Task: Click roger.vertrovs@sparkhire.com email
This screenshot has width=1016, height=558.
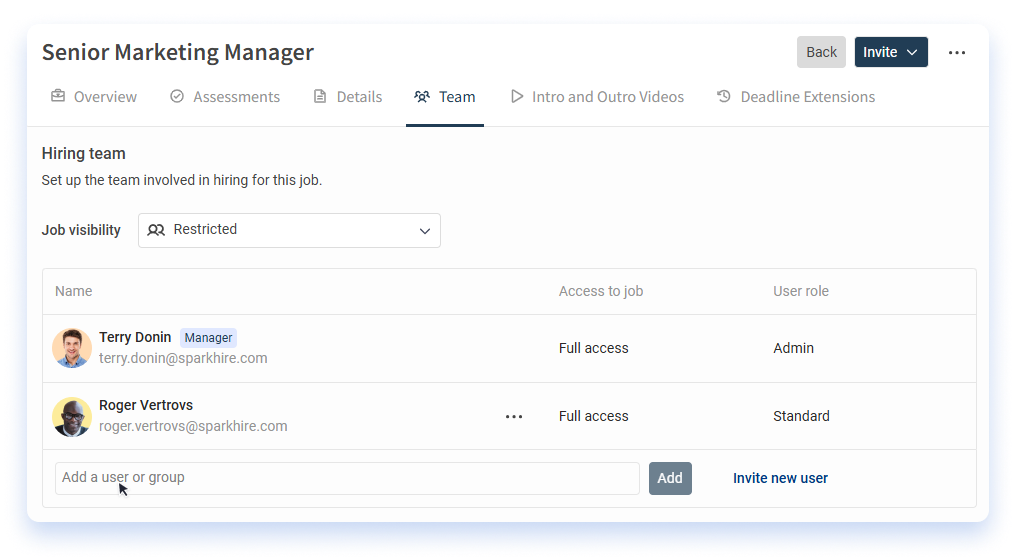Action: click(x=193, y=426)
